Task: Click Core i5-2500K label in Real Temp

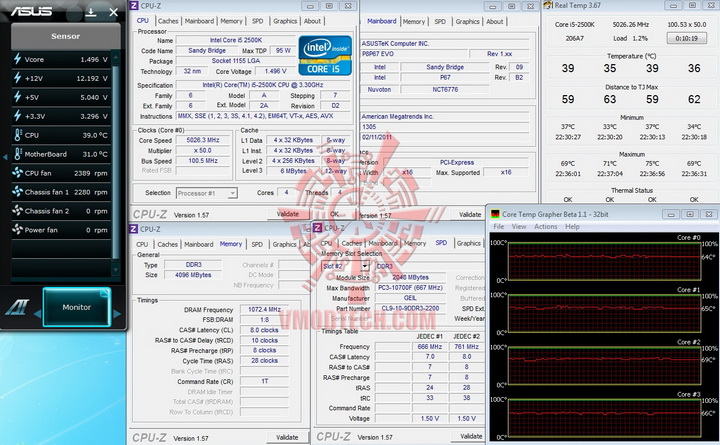Action: click(574, 24)
